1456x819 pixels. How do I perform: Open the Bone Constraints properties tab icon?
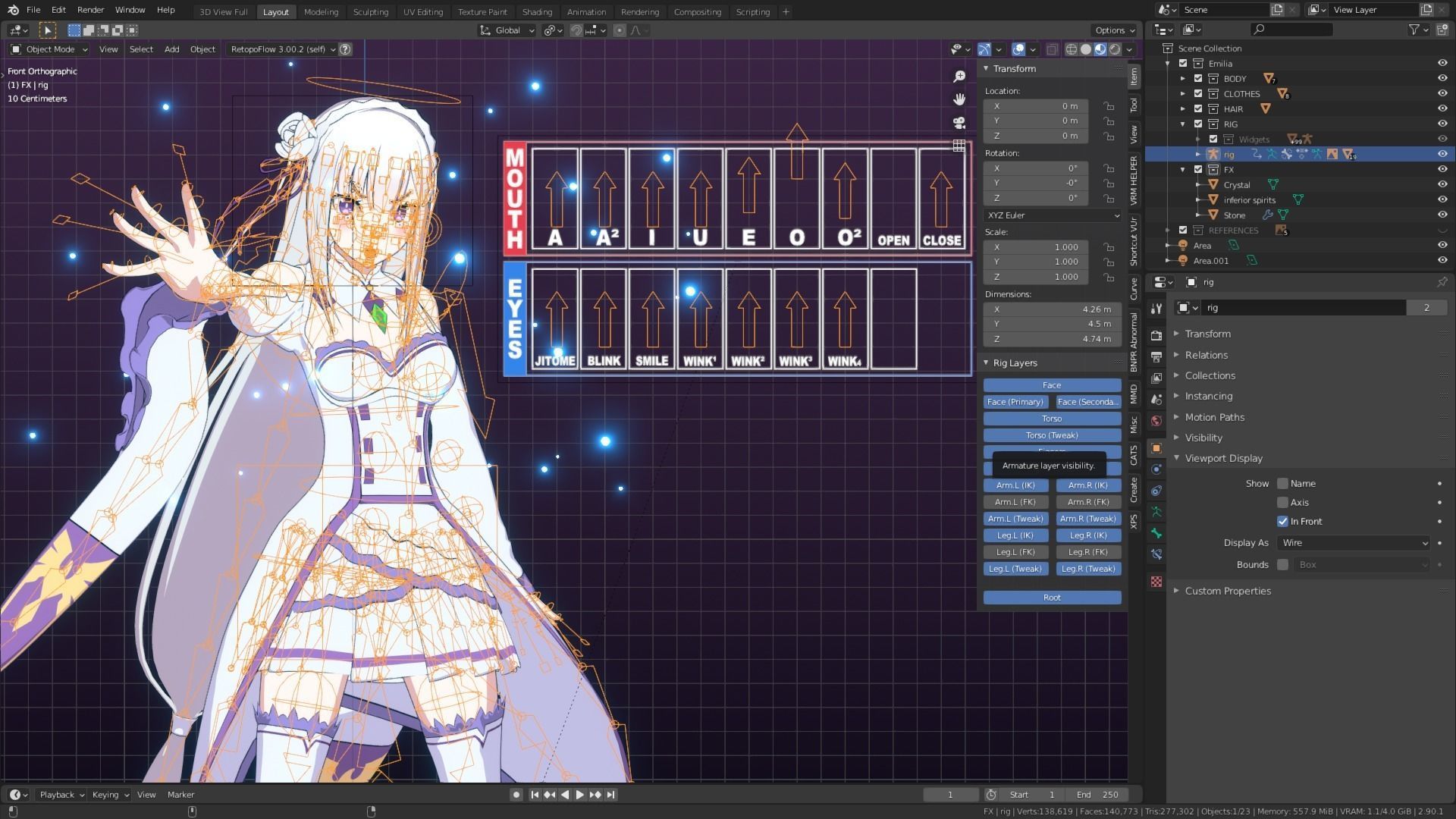tap(1156, 554)
